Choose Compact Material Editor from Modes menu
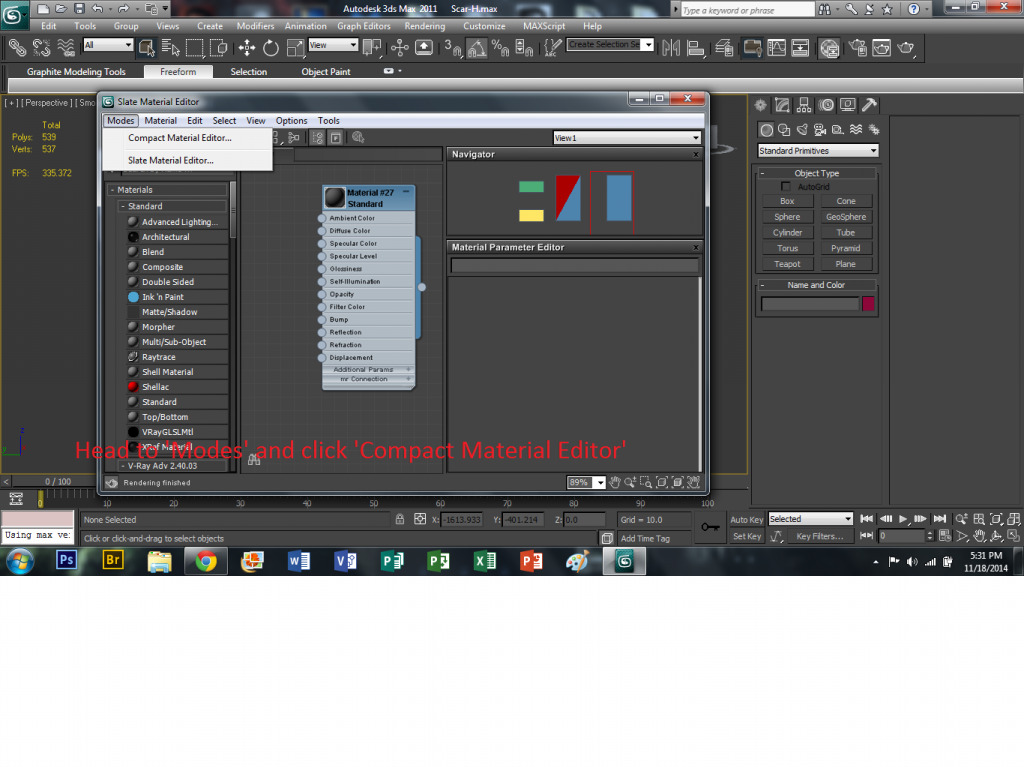Image resolution: width=1024 pixels, height=767 pixels. click(x=180, y=138)
